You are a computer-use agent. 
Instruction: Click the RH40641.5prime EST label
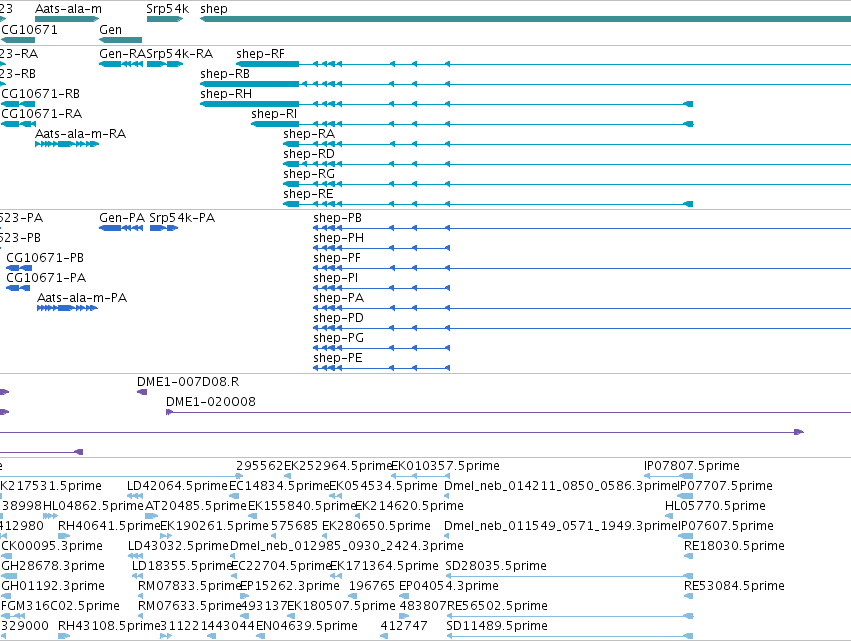pyautogui.click(x=109, y=526)
